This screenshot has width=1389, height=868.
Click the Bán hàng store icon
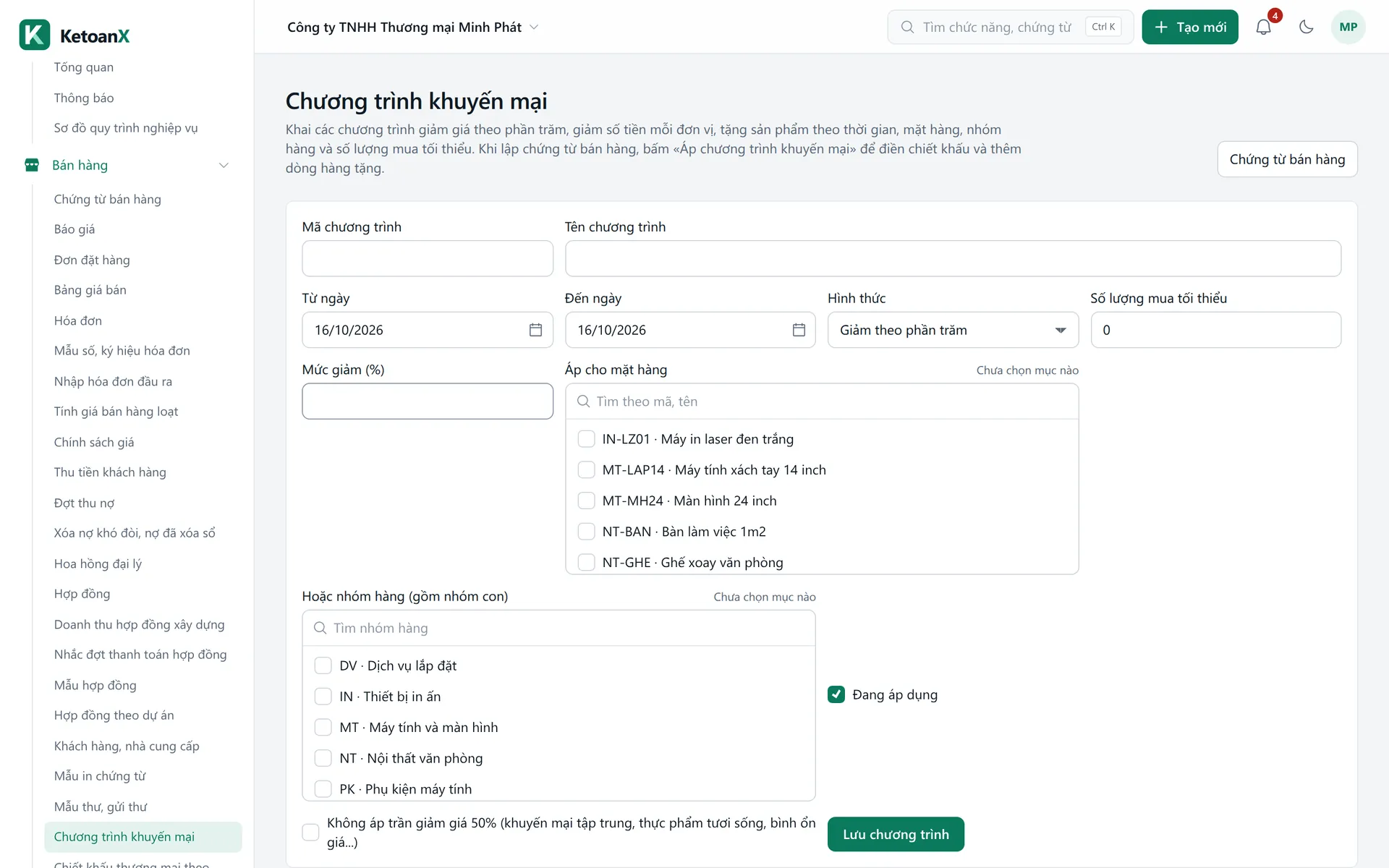(x=32, y=165)
